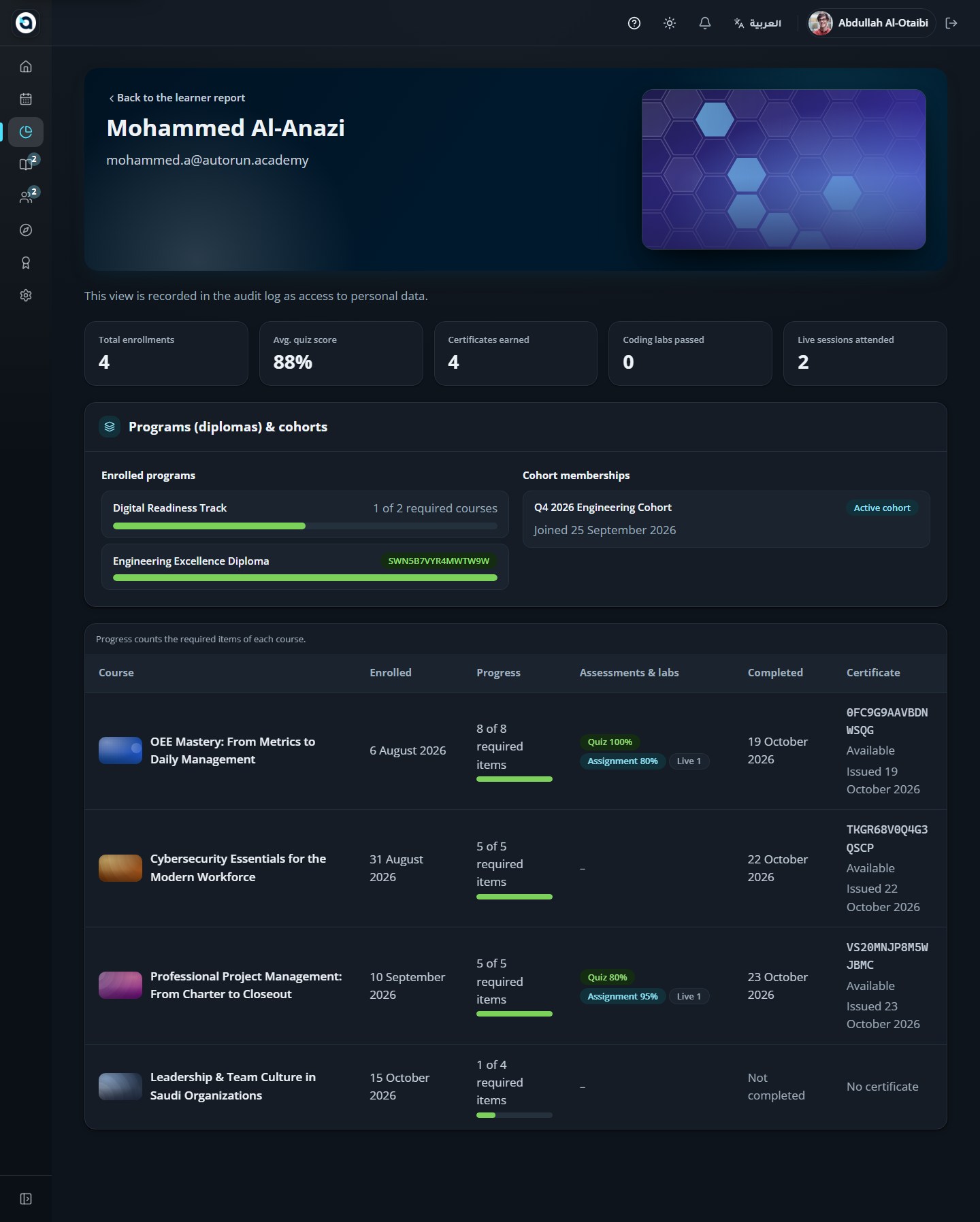Open the notifications bell
Viewport: 980px width, 1222px height.
click(x=705, y=23)
